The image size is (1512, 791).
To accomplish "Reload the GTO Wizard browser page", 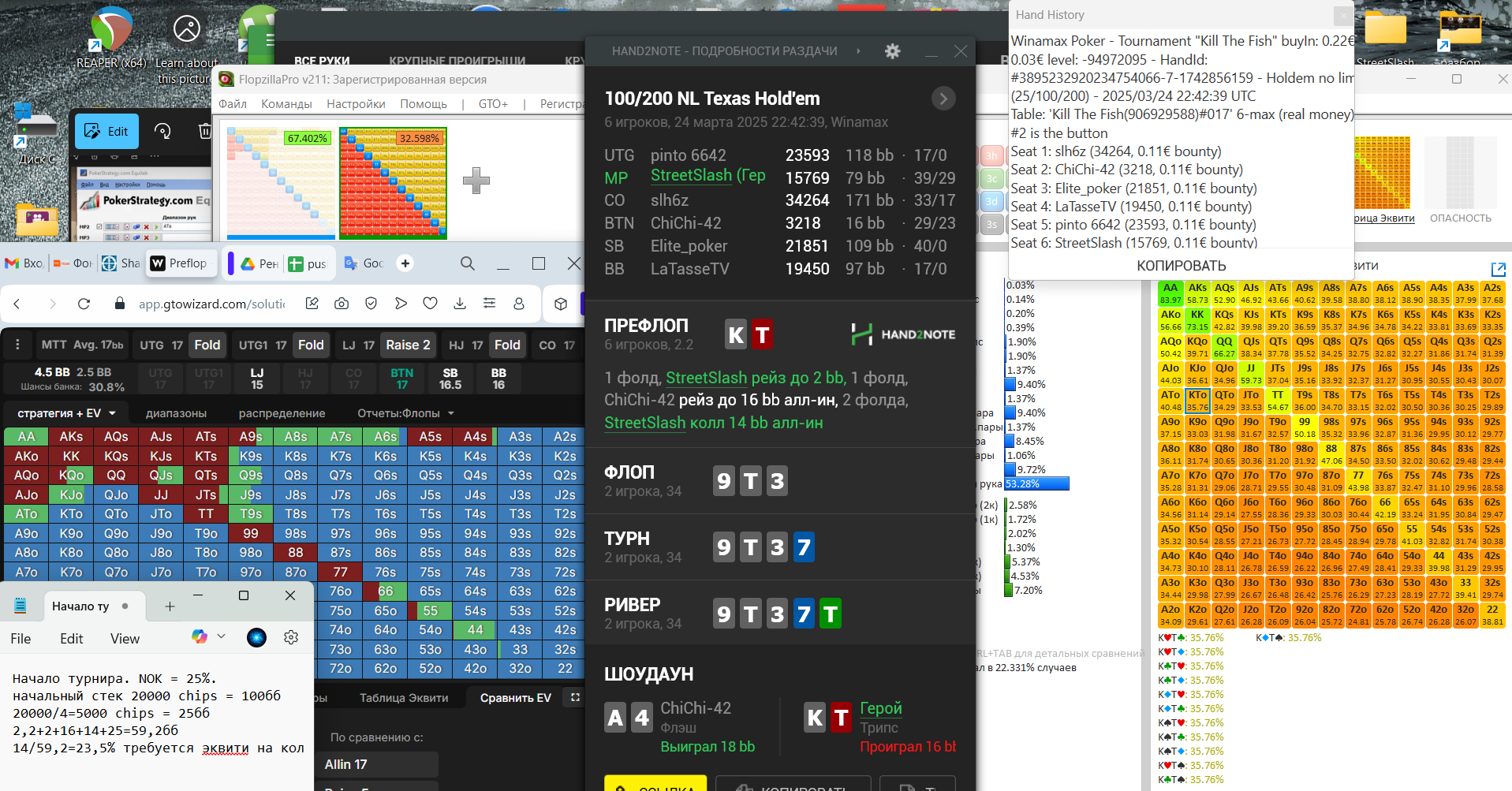I will pos(84,304).
